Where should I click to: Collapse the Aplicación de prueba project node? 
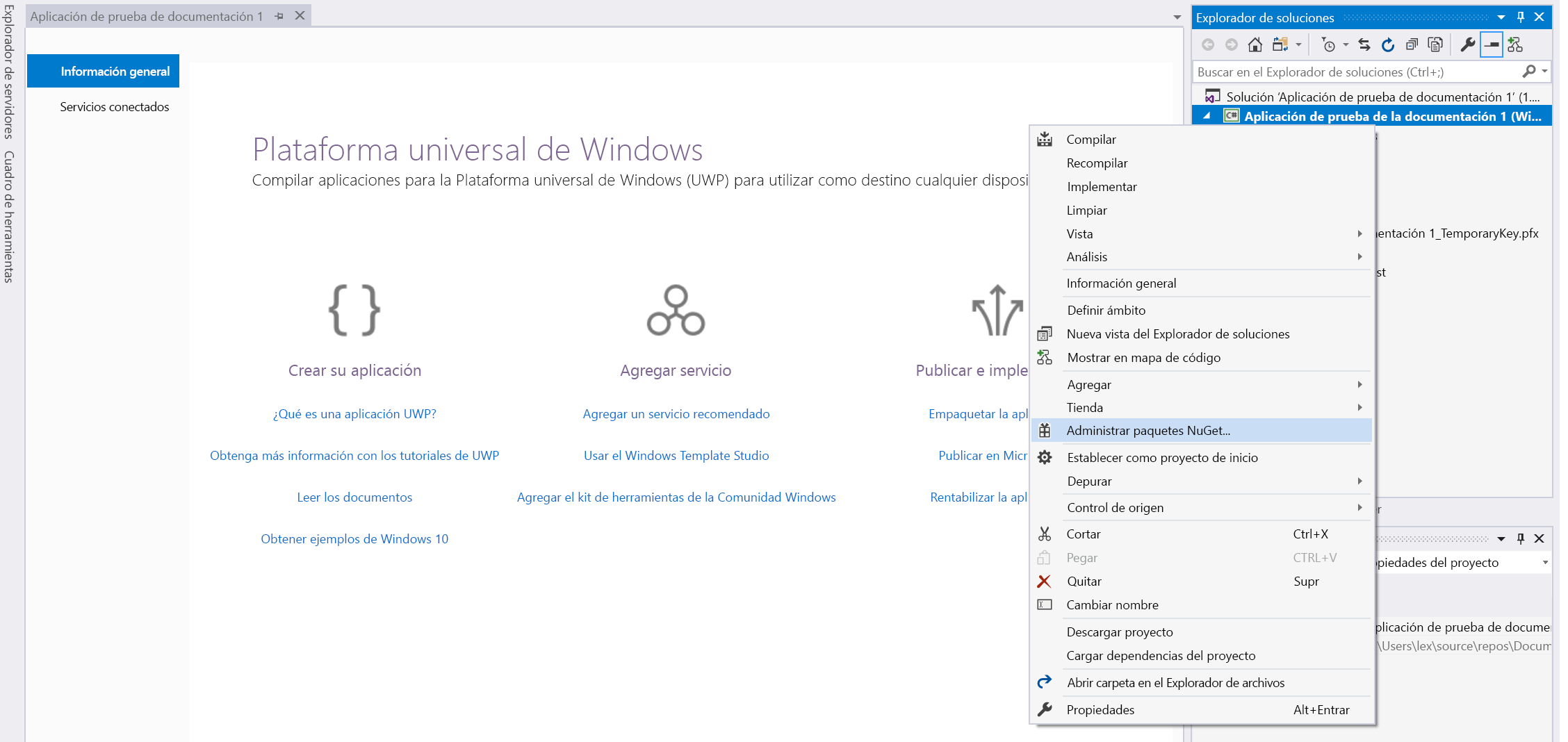pos(1209,116)
